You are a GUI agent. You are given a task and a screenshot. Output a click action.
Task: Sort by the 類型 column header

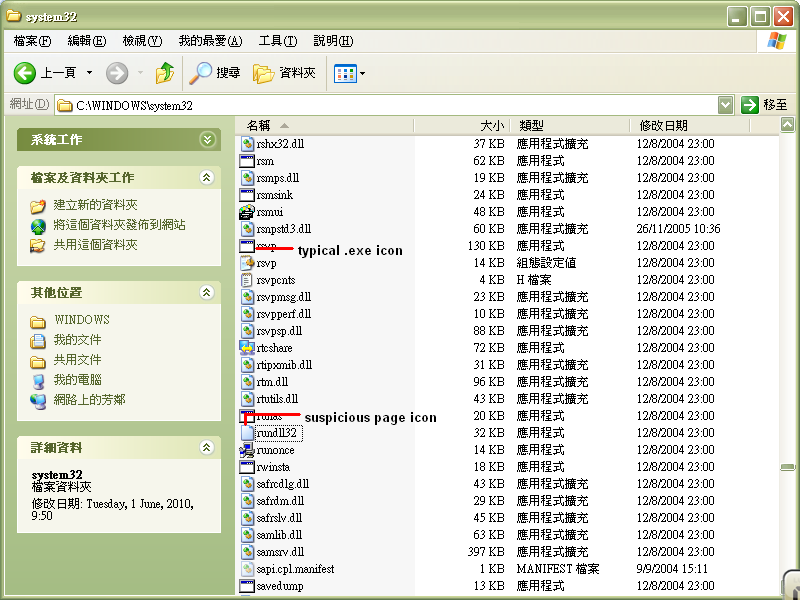[569, 126]
